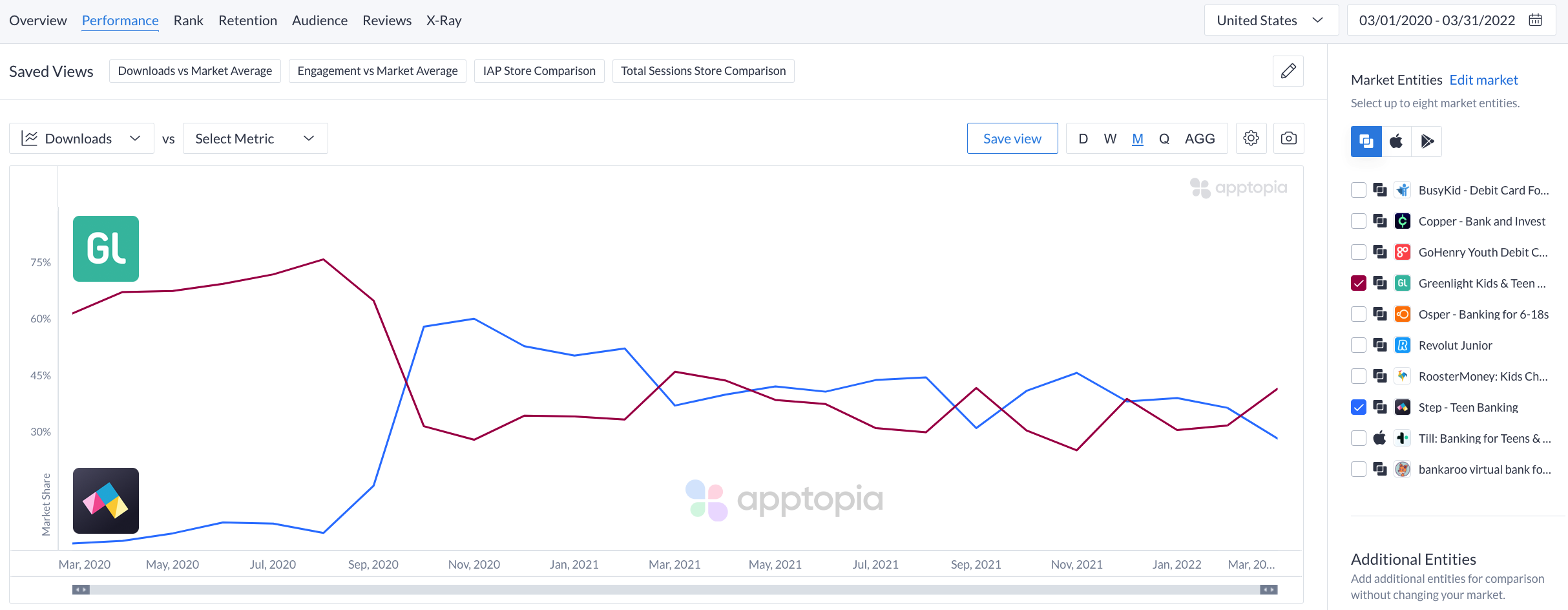Open the Select Metric dropdown
The image size is (1568, 610).
click(x=255, y=138)
